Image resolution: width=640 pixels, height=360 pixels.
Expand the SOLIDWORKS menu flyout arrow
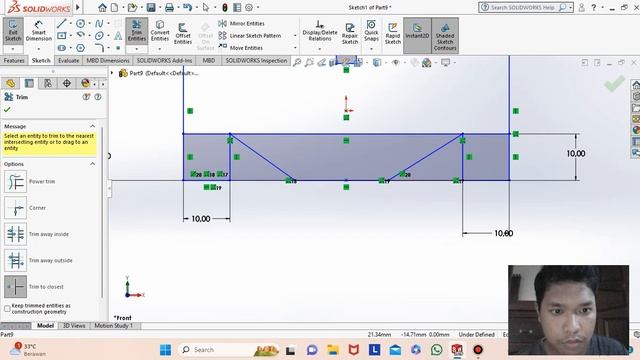coord(78,7)
